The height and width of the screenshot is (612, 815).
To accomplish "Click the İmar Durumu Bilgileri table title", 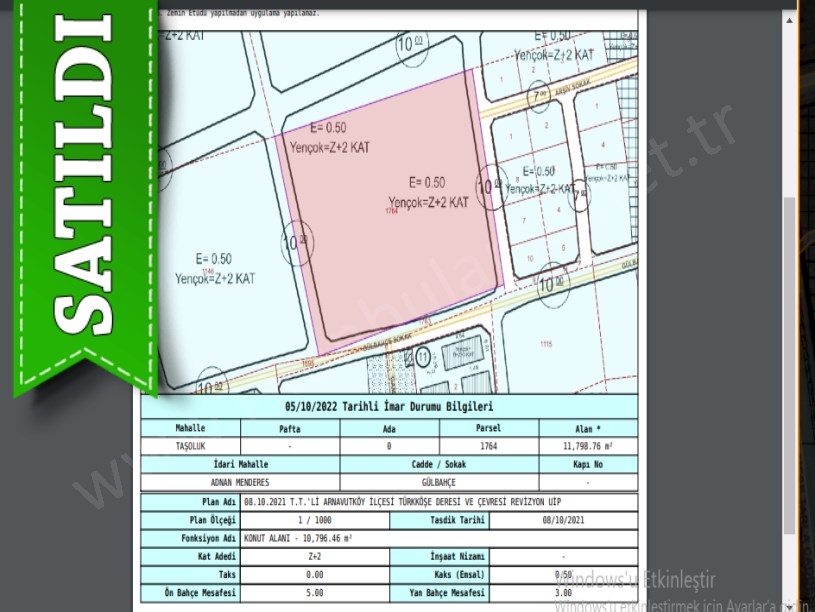I will [388, 407].
